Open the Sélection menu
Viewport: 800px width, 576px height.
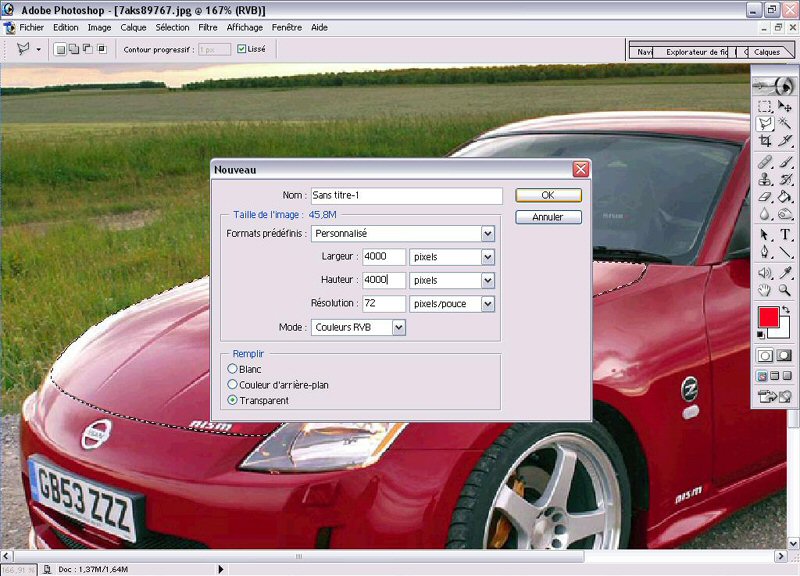(172, 28)
